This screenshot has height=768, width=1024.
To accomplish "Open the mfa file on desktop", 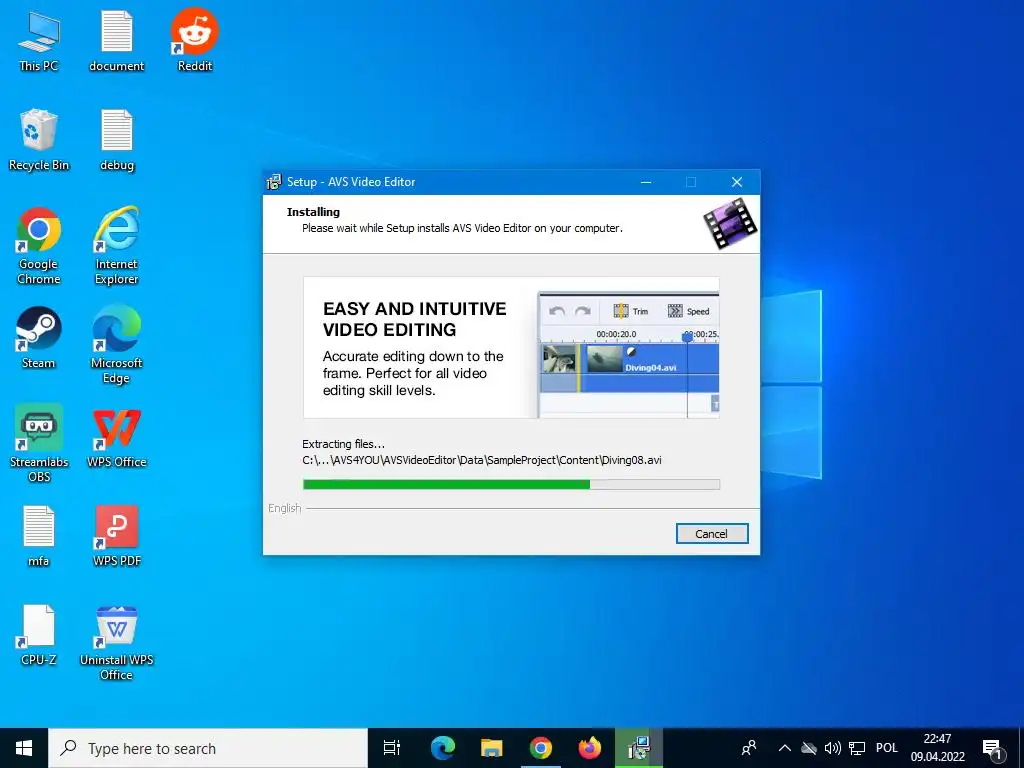I will [x=39, y=536].
